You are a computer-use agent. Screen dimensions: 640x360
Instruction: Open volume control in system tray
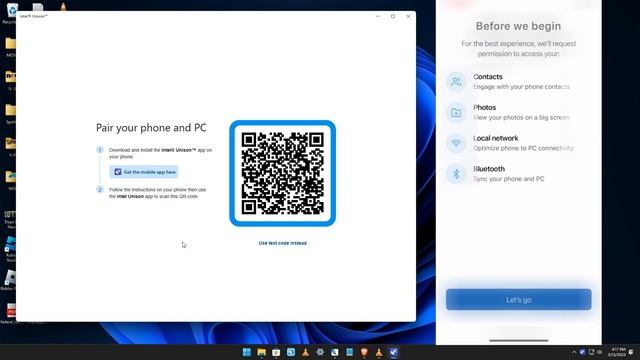pos(599,352)
